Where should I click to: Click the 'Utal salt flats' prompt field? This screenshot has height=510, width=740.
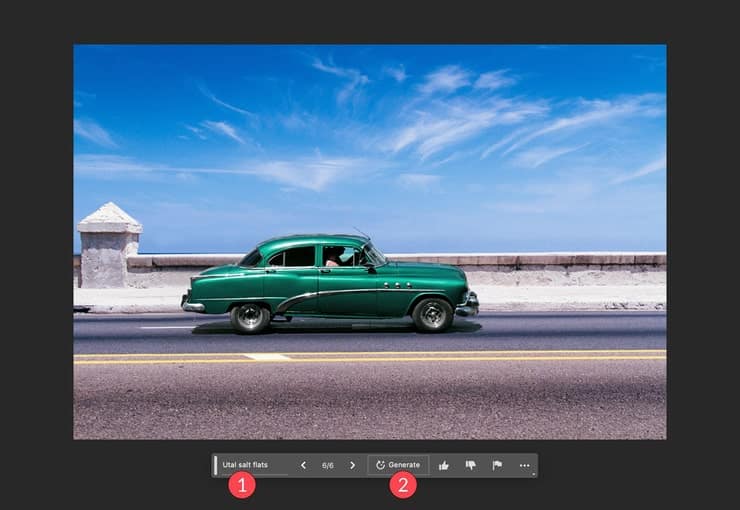[254, 465]
